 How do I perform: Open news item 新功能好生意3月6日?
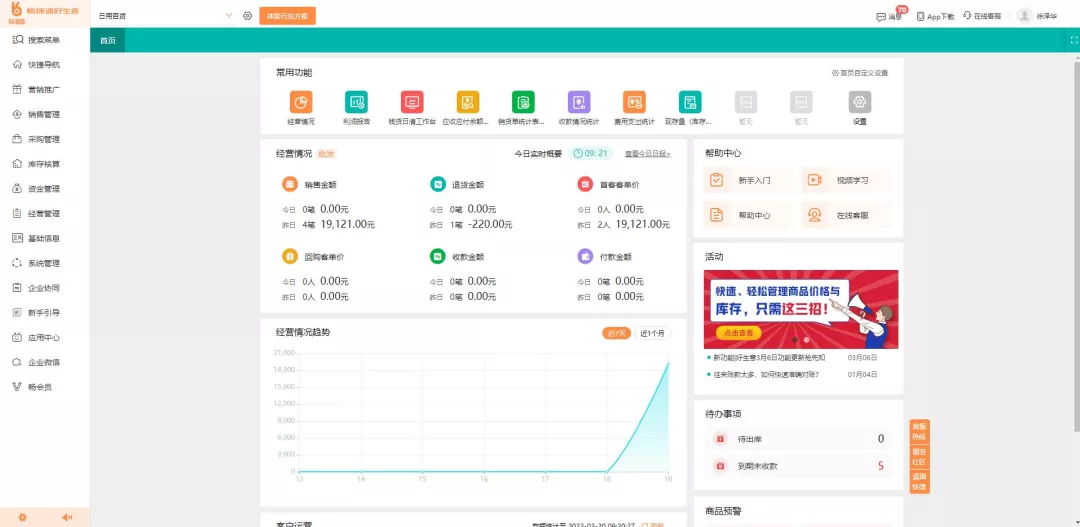pos(768,358)
